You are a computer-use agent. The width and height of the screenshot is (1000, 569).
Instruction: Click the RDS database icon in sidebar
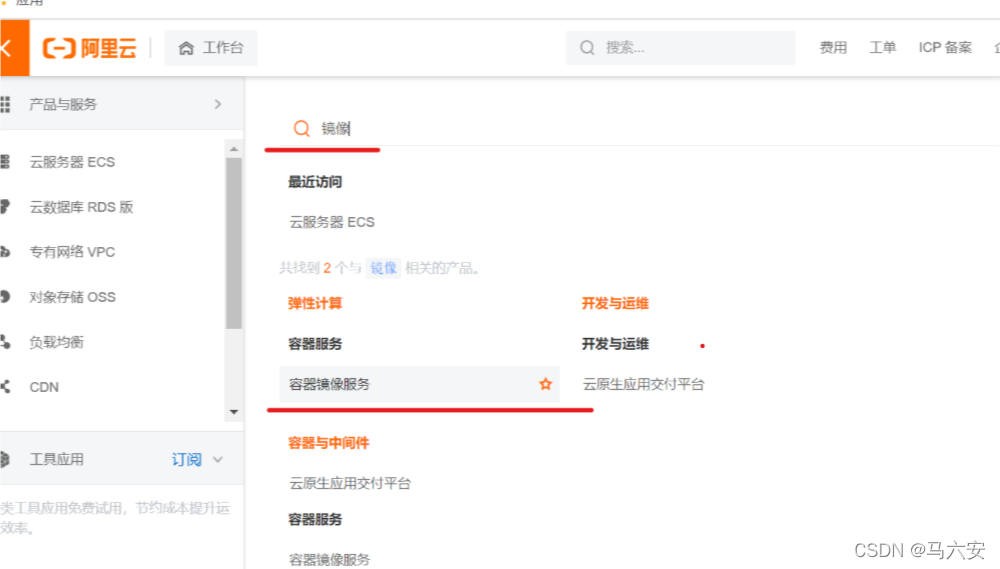pos(5,207)
